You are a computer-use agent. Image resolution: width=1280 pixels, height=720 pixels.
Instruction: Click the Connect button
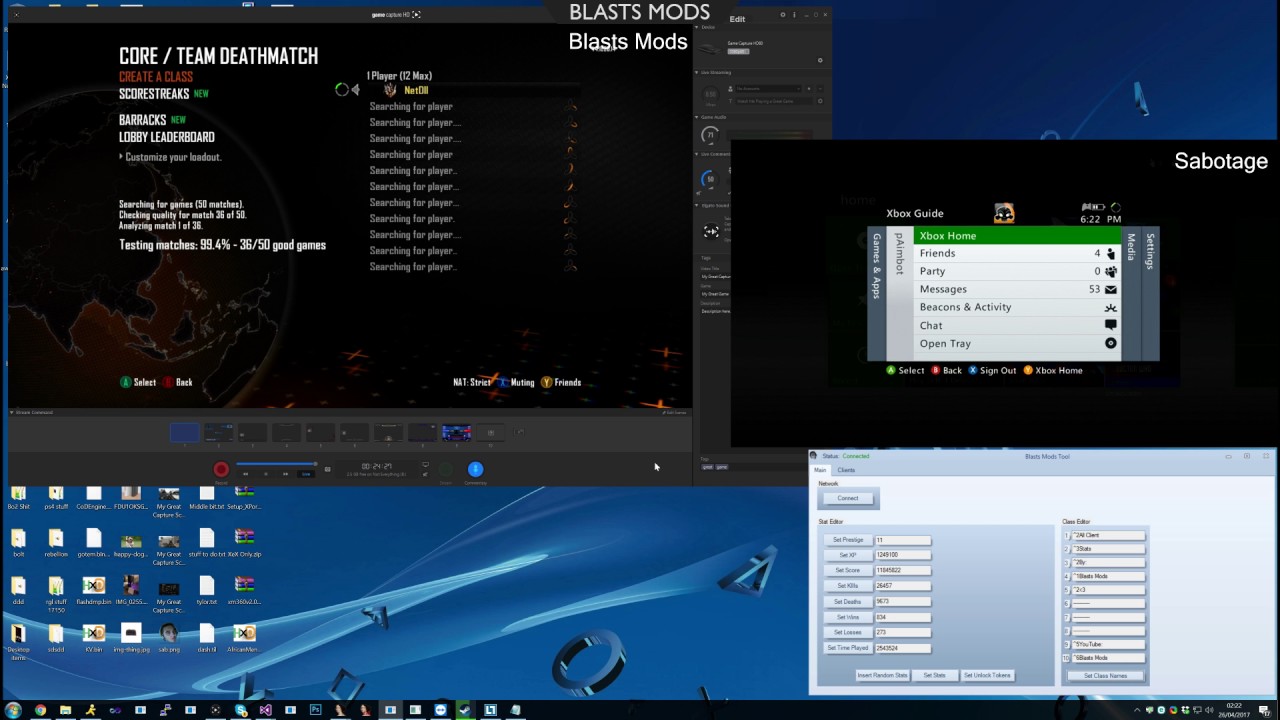[x=848, y=498]
